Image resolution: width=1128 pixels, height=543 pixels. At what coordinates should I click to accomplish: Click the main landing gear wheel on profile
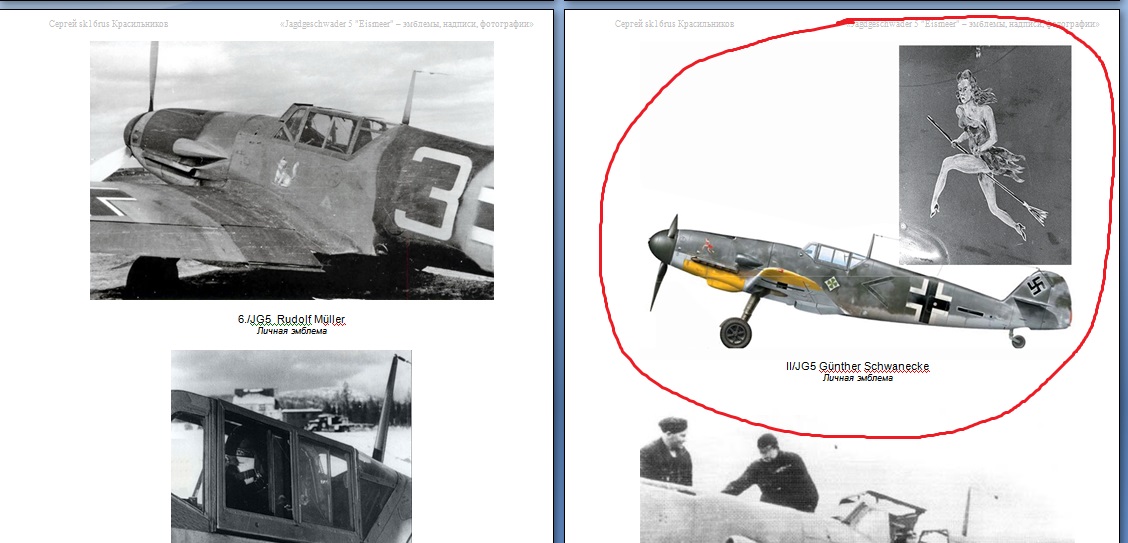point(736,333)
